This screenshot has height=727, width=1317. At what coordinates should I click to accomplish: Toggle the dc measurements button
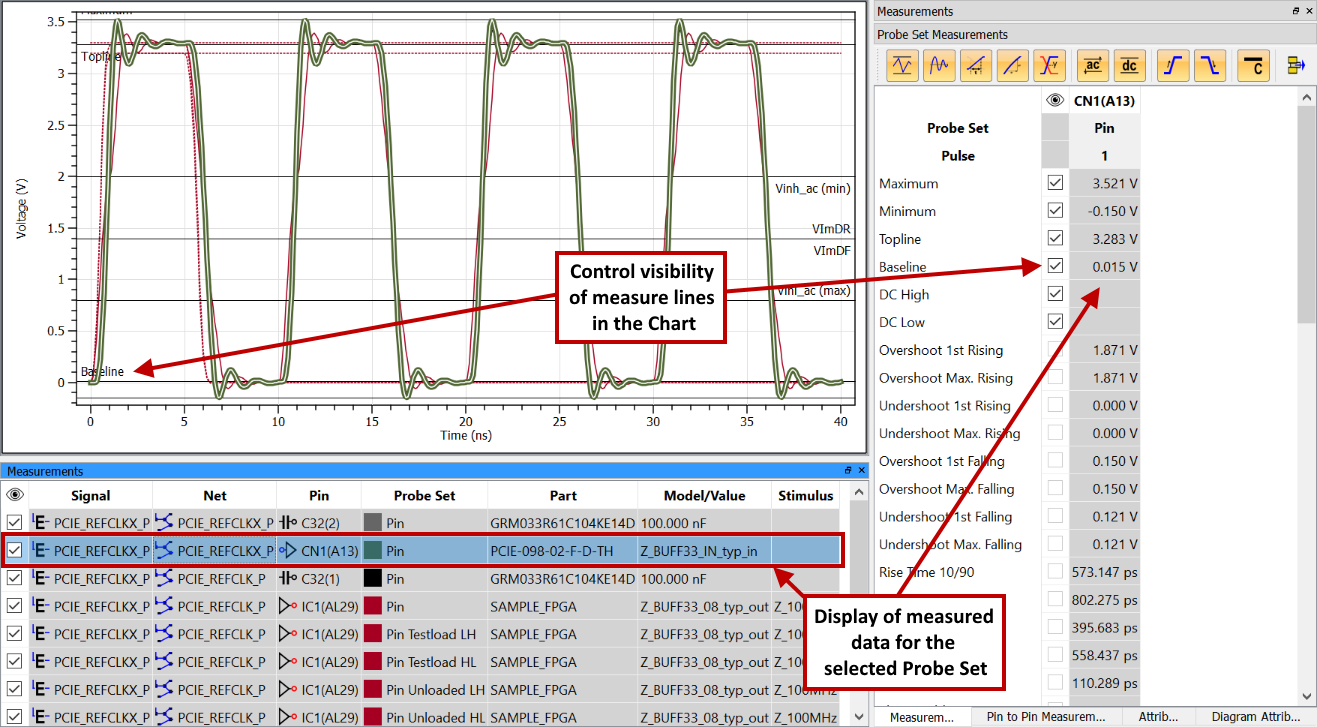coord(1130,66)
